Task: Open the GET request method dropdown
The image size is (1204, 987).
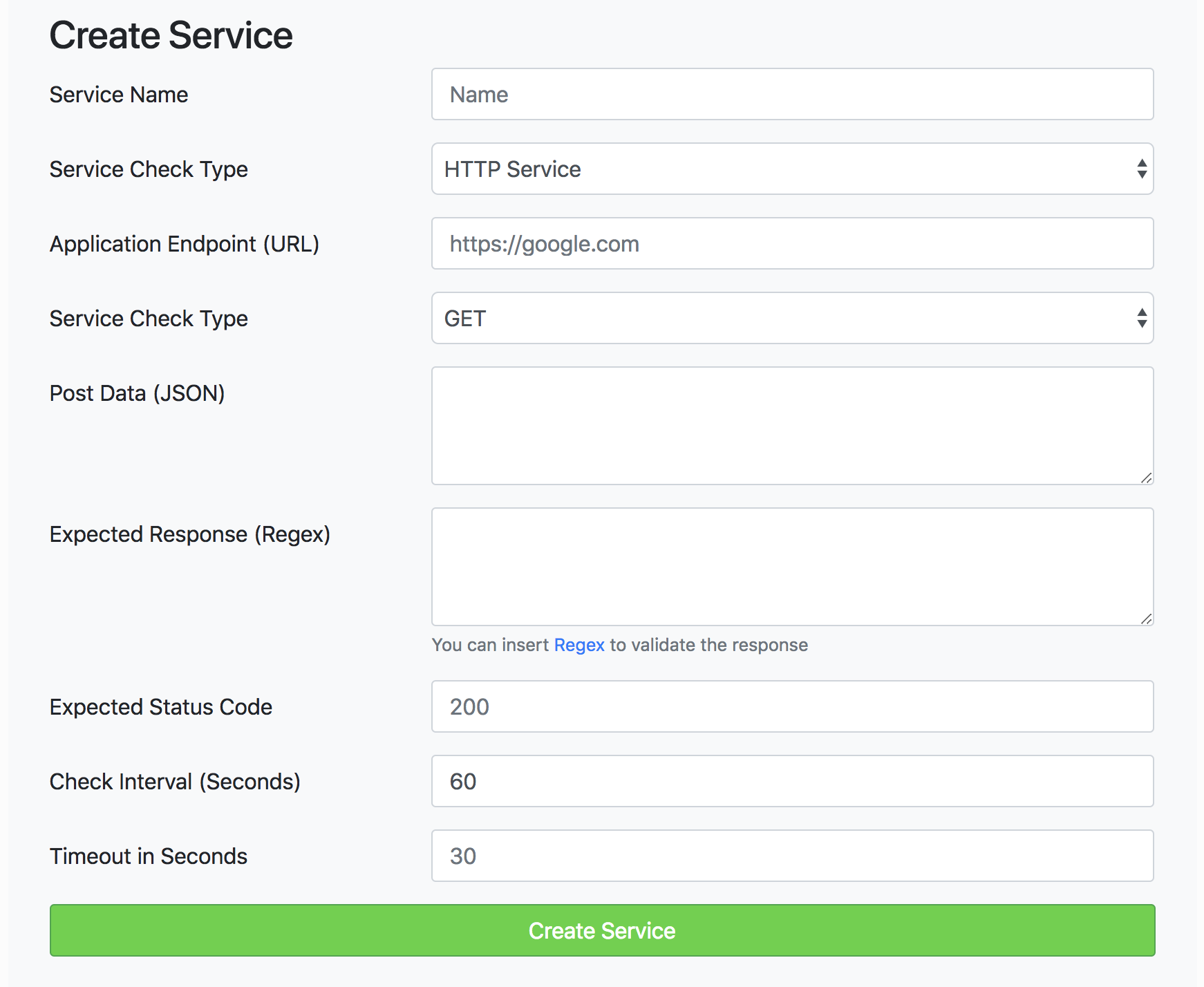Action: [x=792, y=319]
